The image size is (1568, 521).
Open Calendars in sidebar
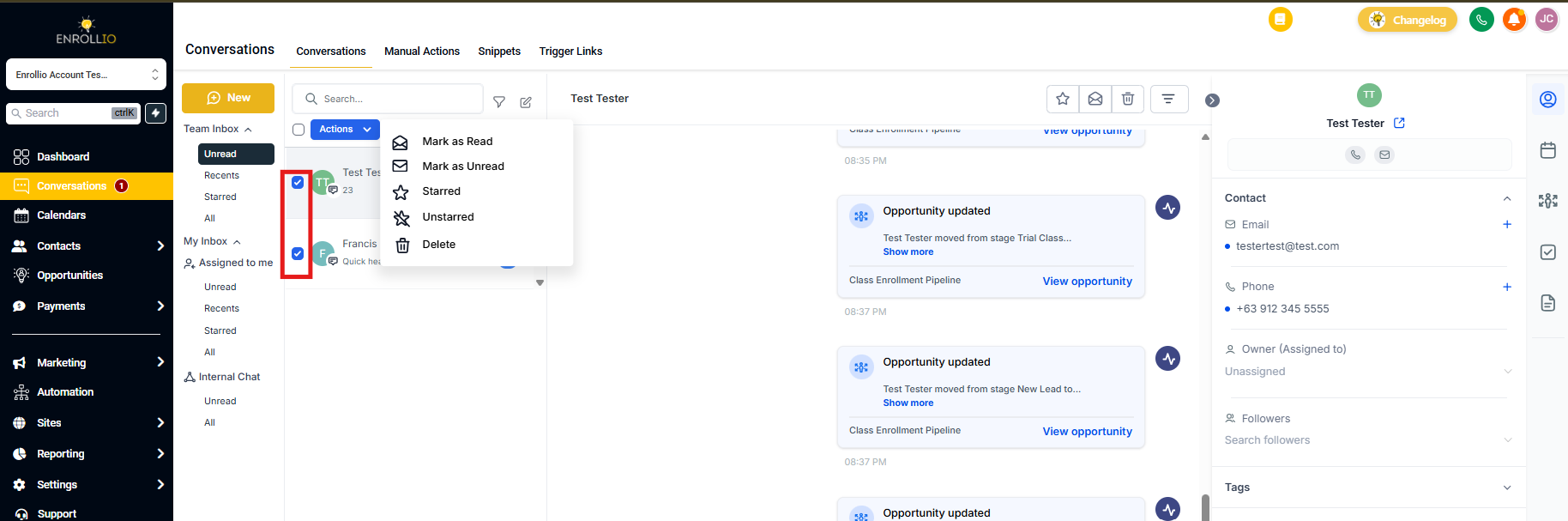point(61,215)
